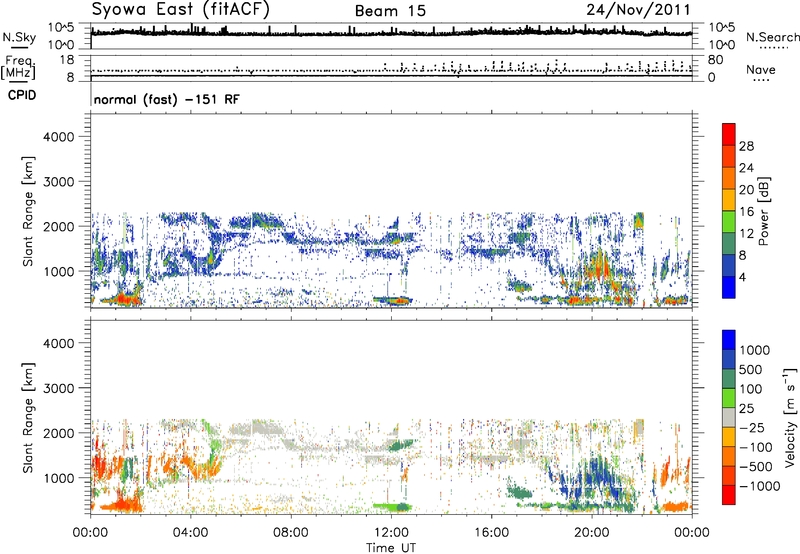Click the '-1000' label on Velocity color bar
The width and height of the screenshot is (800, 554).
(760, 486)
